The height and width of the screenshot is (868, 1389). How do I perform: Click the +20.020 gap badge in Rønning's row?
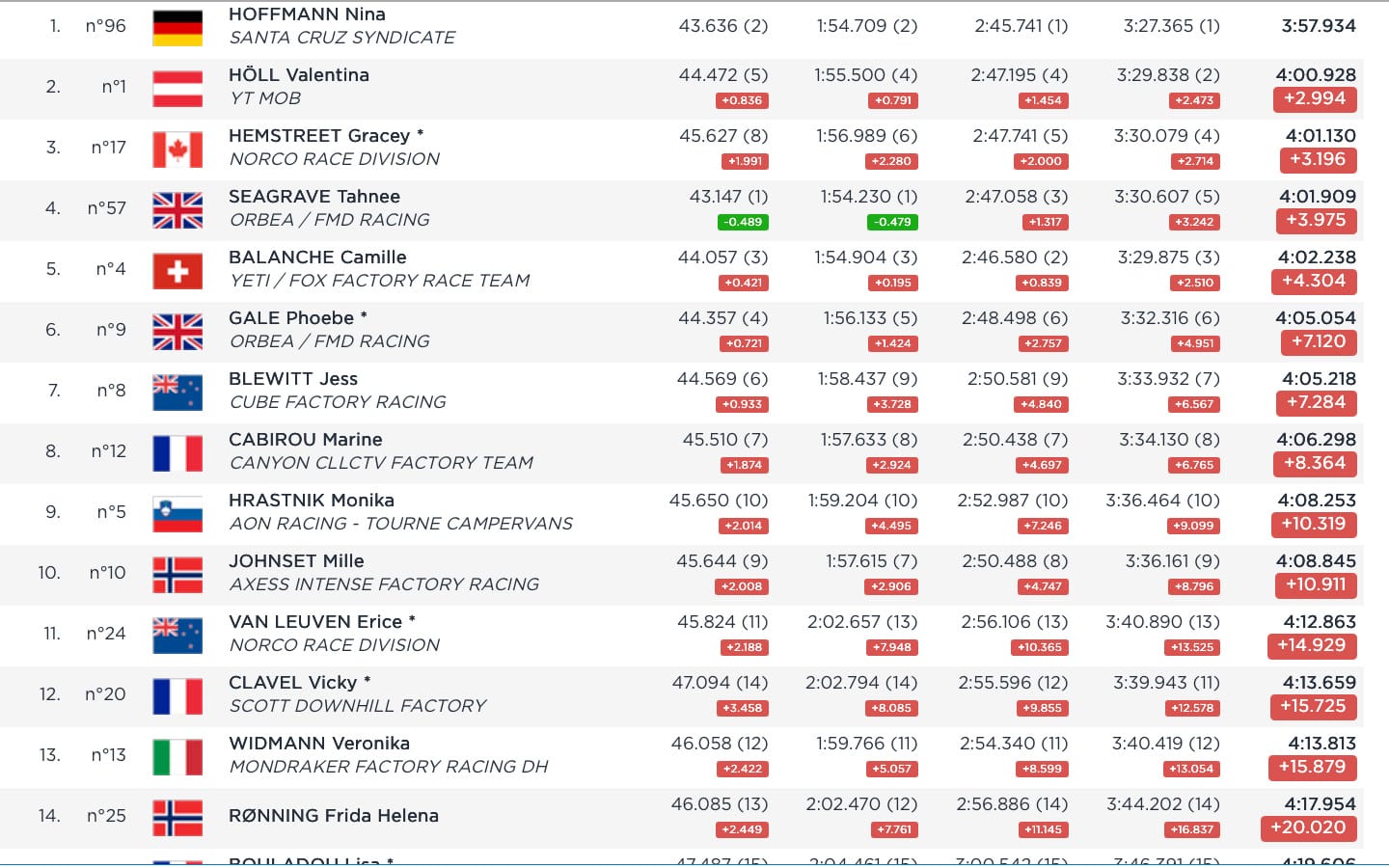click(1308, 827)
